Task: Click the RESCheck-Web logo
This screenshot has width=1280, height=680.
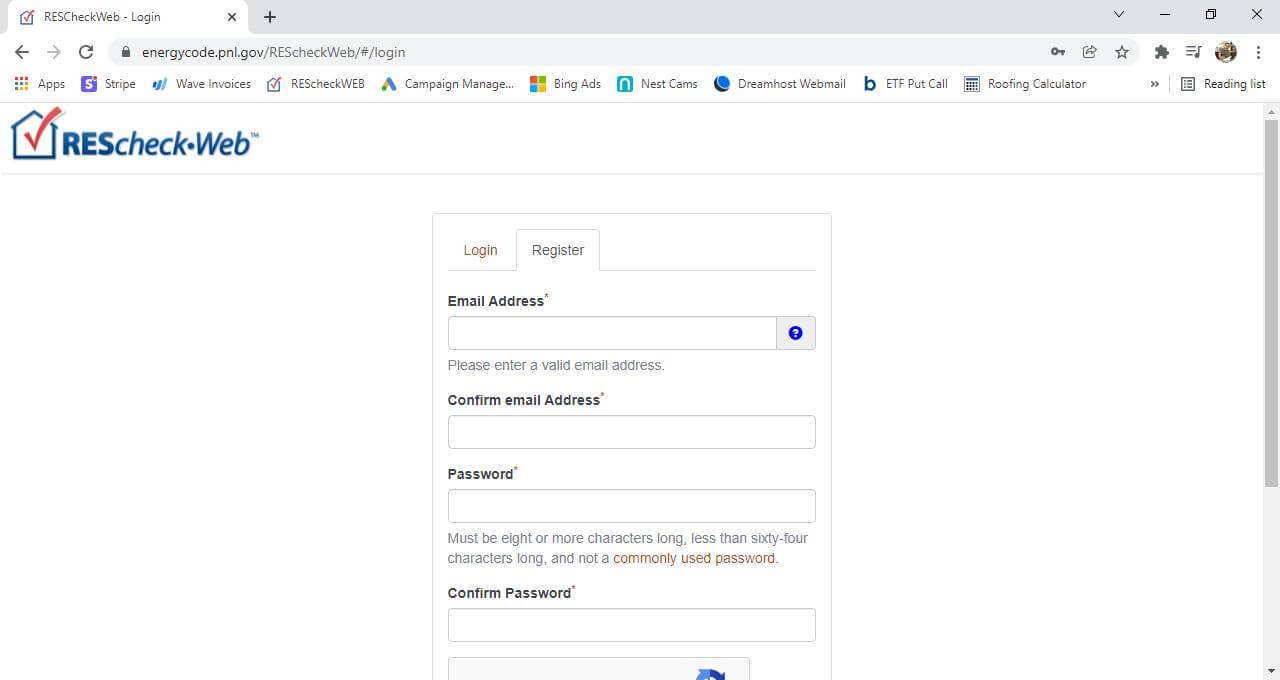Action: (x=134, y=135)
